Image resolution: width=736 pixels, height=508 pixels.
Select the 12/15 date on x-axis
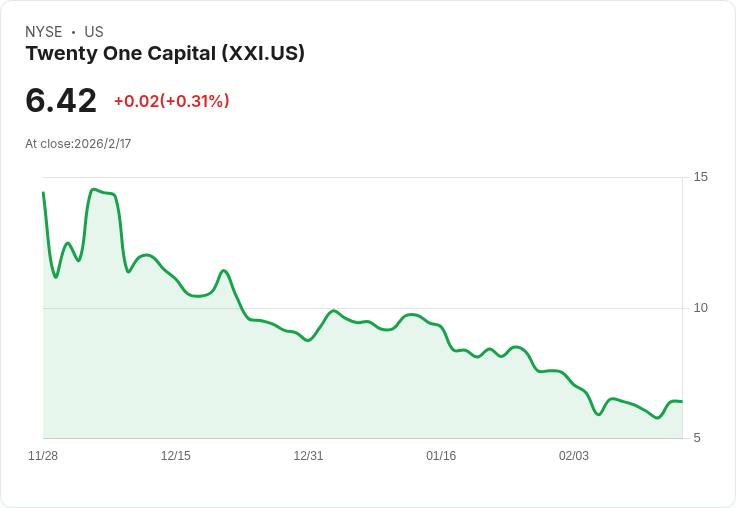pos(175,455)
